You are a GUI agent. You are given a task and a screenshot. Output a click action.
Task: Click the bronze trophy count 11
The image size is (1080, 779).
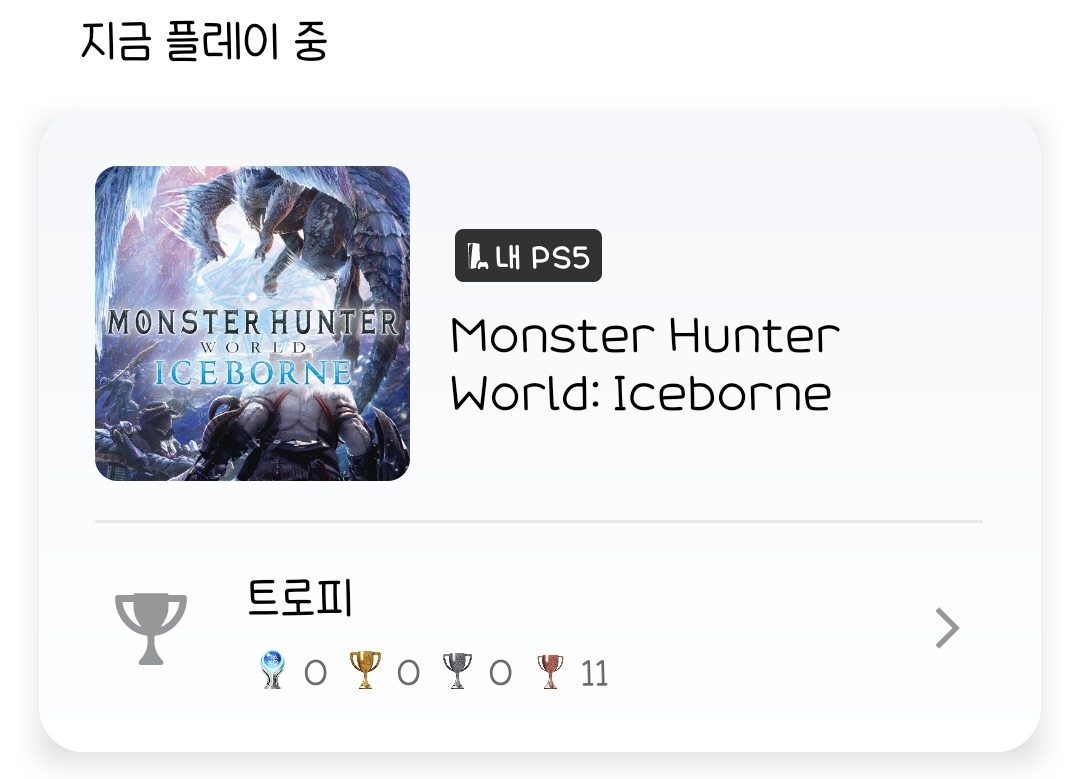coord(594,673)
